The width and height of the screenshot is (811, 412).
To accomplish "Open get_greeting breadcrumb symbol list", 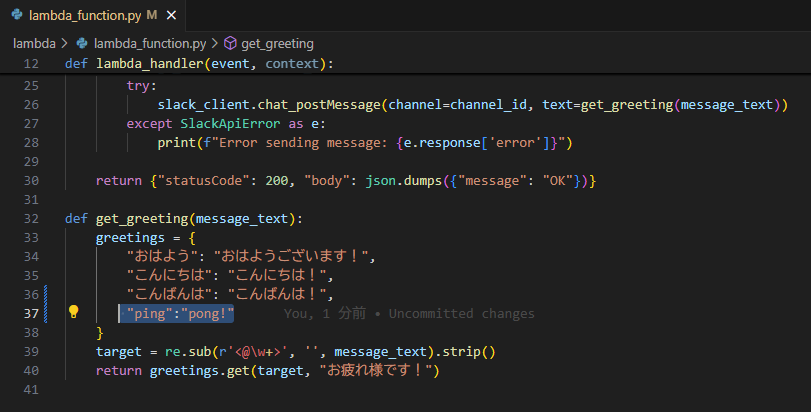I will coord(277,43).
